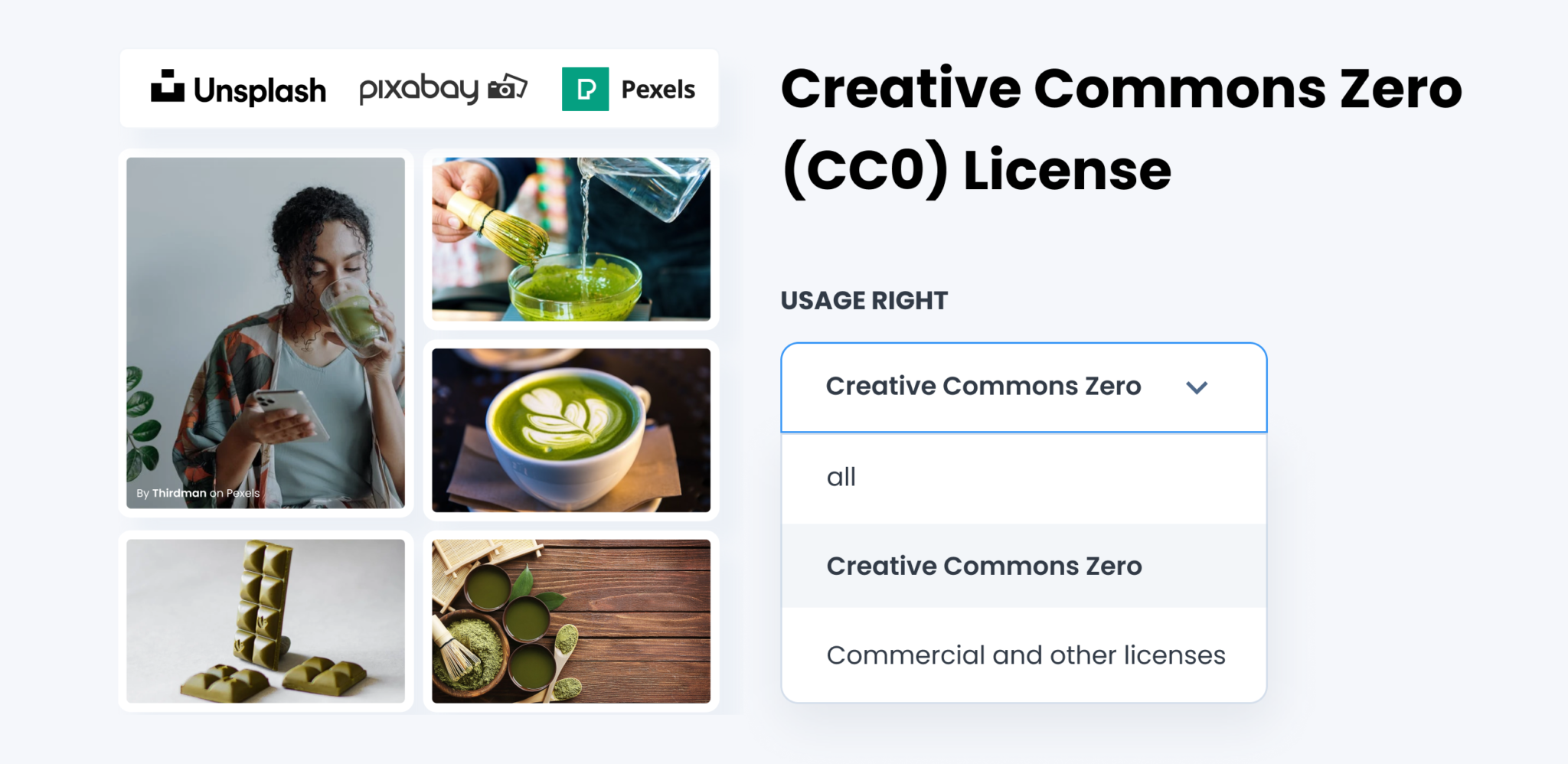This screenshot has width=1568, height=764.
Task: Click the Thirdman attribution link
Action: (181, 493)
